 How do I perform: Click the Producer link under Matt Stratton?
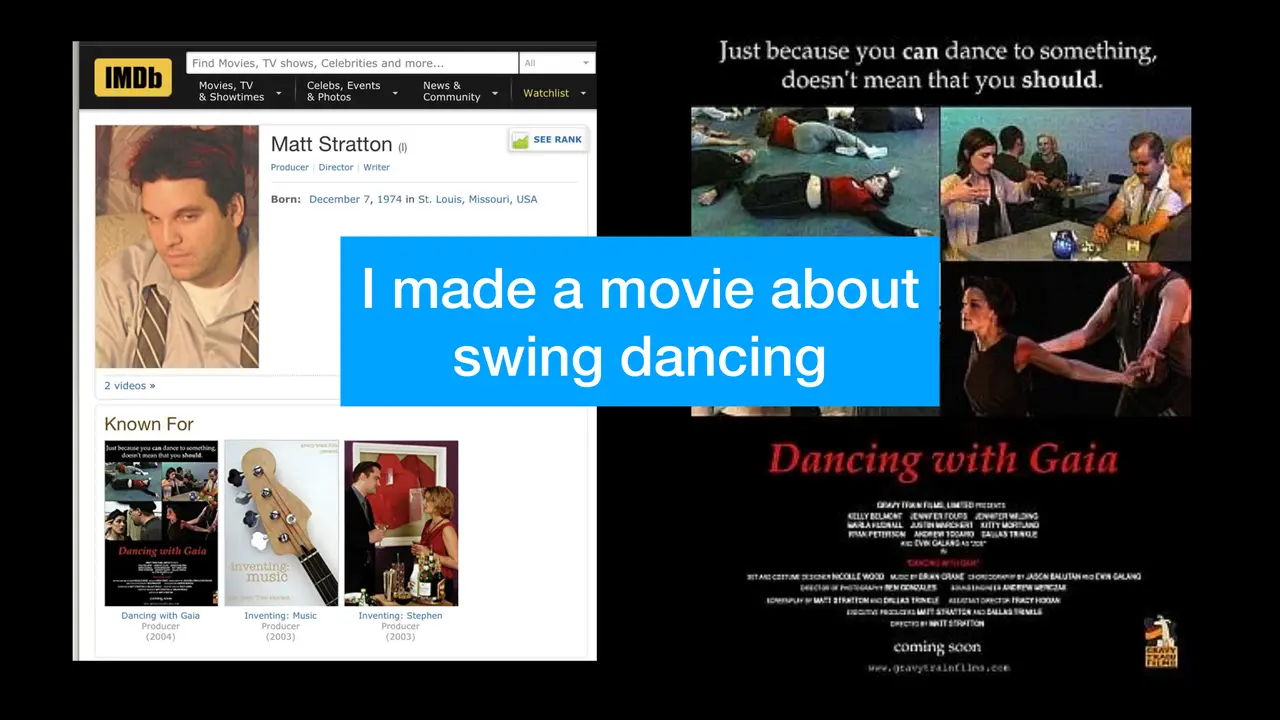pyautogui.click(x=289, y=167)
